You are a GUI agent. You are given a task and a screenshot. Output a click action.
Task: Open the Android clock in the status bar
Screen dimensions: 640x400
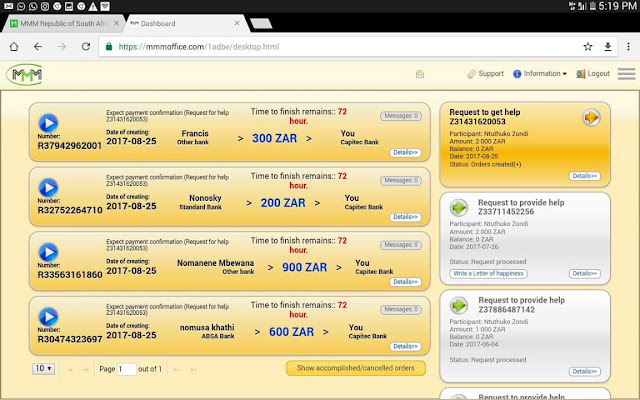[618, 6]
